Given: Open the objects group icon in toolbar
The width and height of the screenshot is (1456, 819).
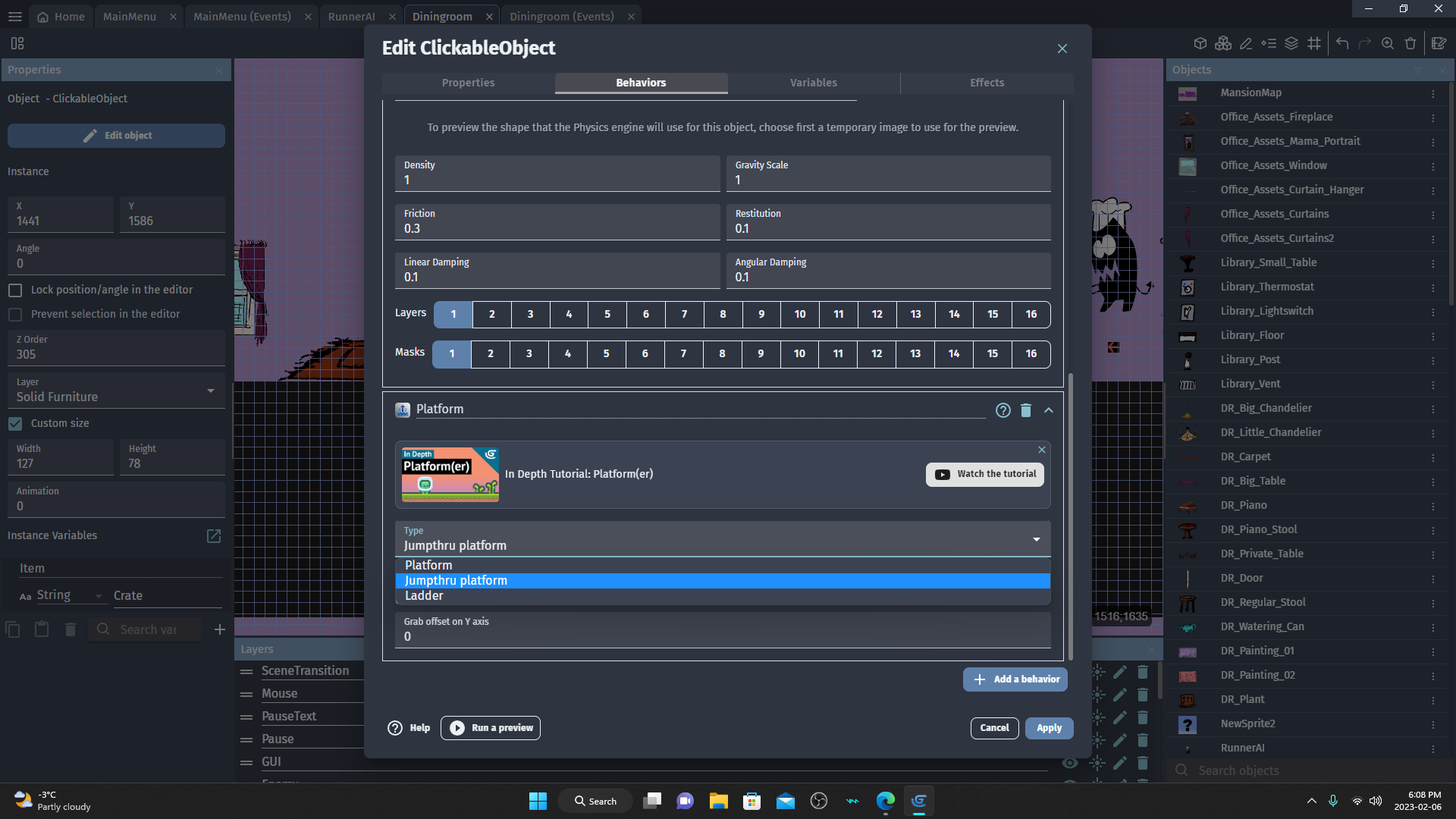Looking at the screenshot, I should pos(1223,43).
